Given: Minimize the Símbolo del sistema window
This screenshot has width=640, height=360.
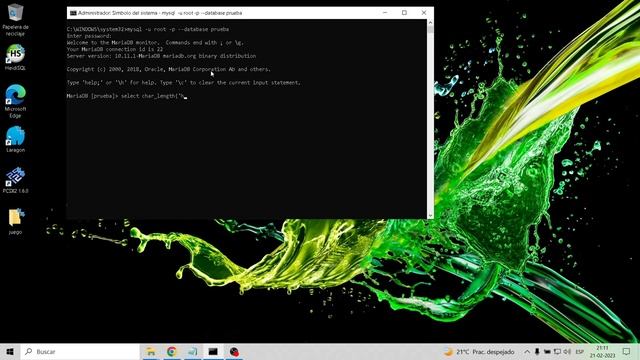Looking at the screenshot, I should pyautogui.click(x=384, y=13).
